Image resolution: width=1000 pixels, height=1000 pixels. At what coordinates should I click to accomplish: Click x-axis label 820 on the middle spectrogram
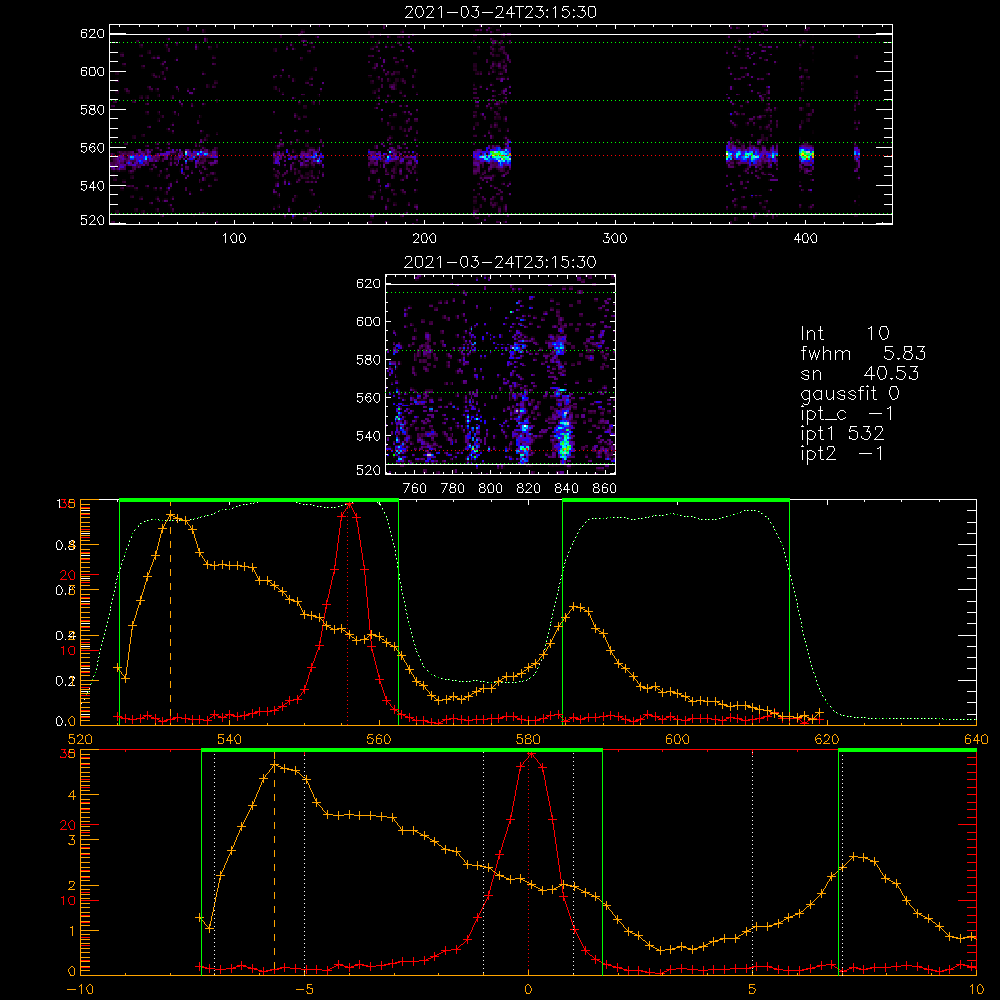(x=529, y=489)
